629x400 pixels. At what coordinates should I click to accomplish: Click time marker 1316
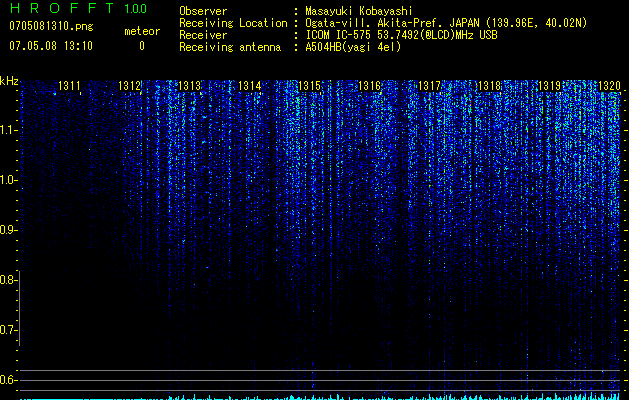(x=369, y=86)
